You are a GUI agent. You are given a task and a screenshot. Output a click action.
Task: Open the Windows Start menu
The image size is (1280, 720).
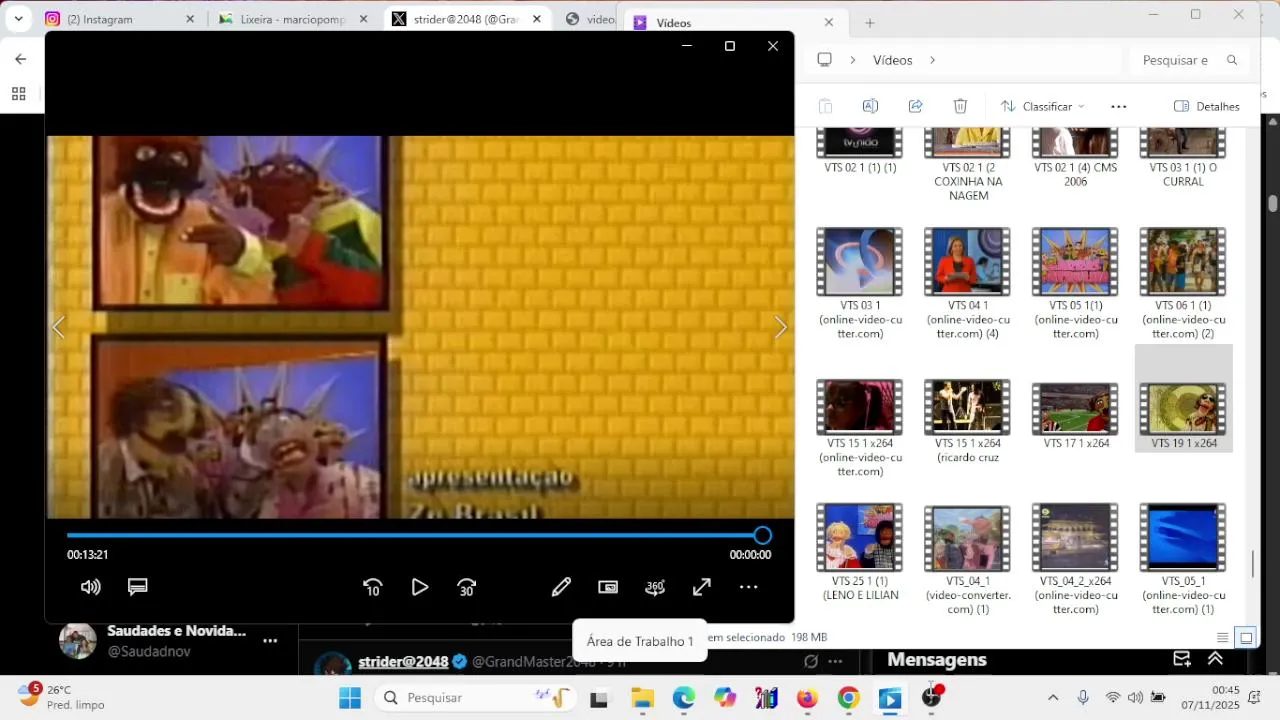click(350, 698)
